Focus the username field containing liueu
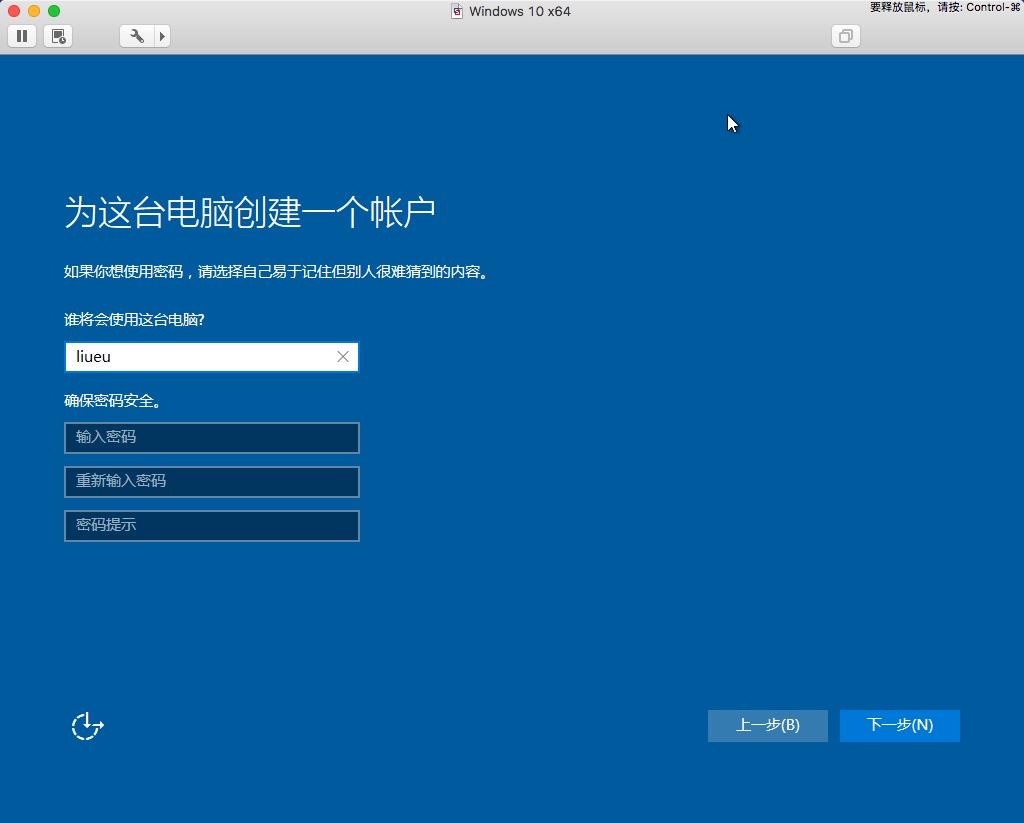This screenshot has width=1024, height=823. 212,357
